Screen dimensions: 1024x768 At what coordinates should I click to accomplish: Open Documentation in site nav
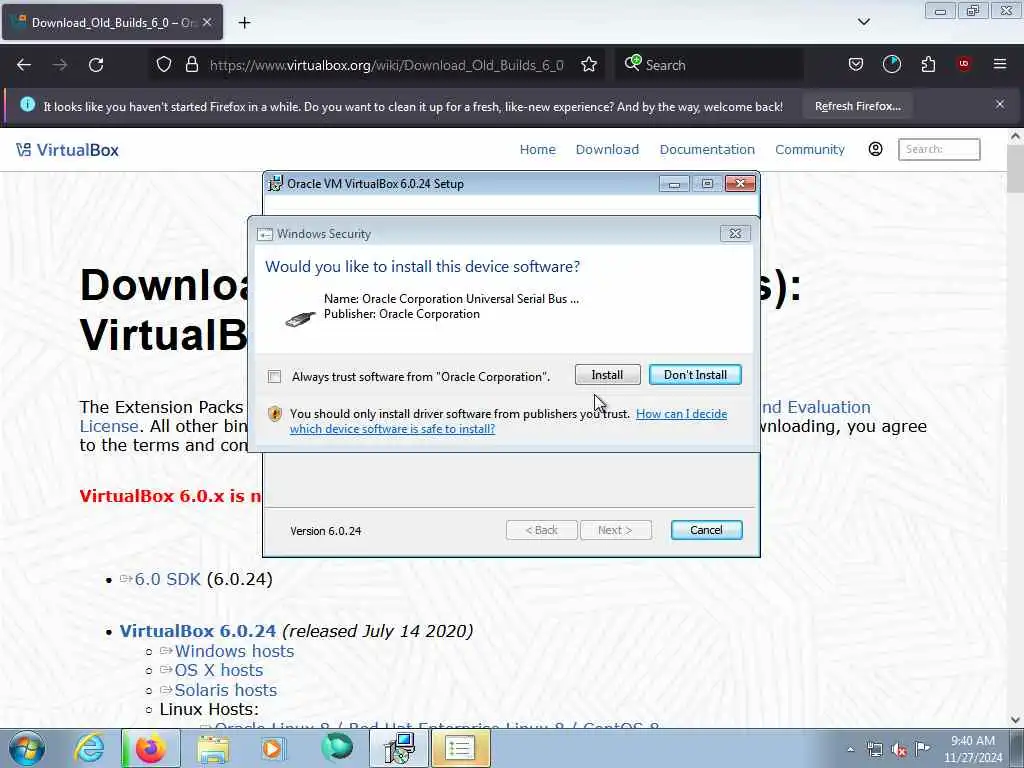707,150
